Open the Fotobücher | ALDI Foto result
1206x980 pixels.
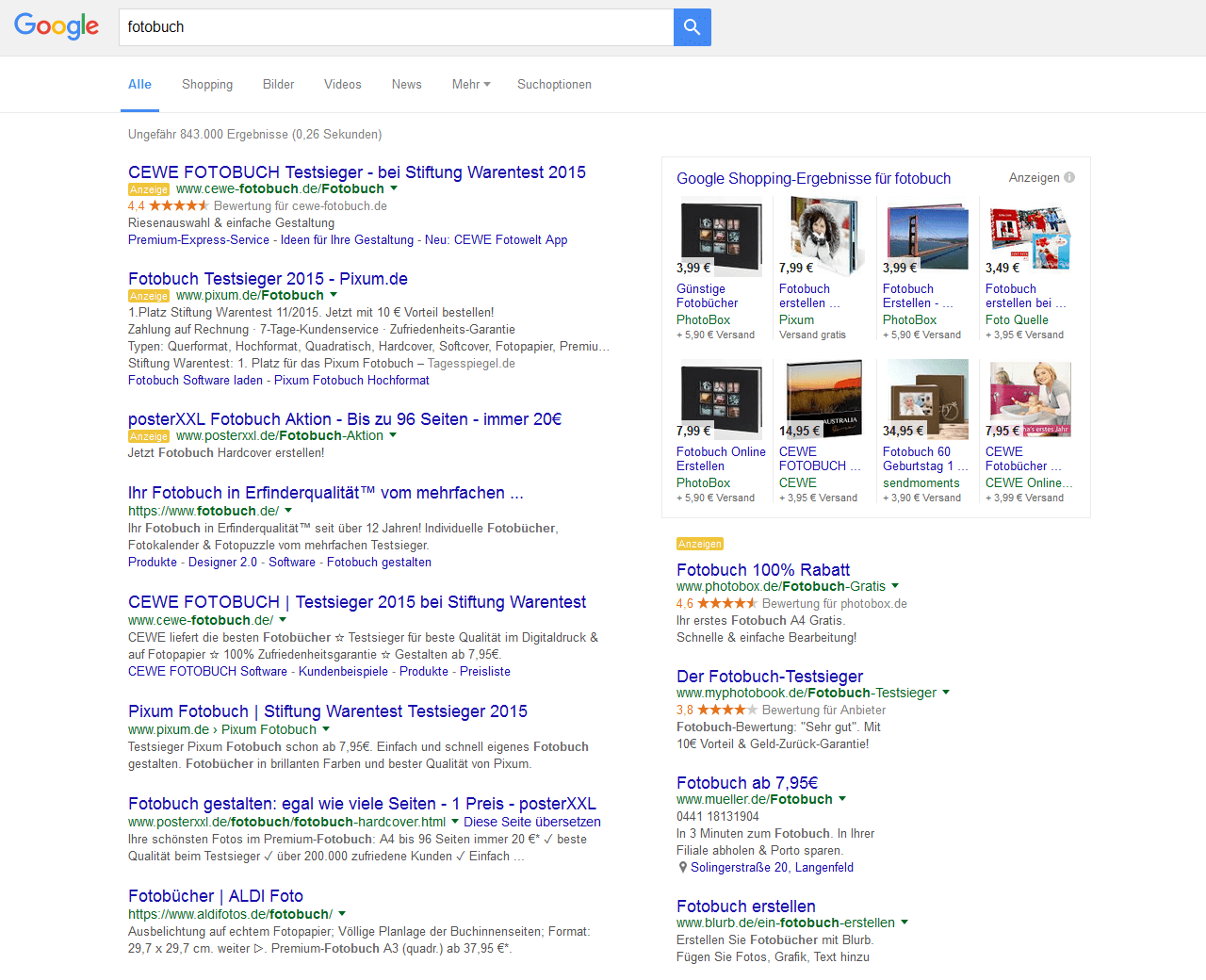coord(215,896)
